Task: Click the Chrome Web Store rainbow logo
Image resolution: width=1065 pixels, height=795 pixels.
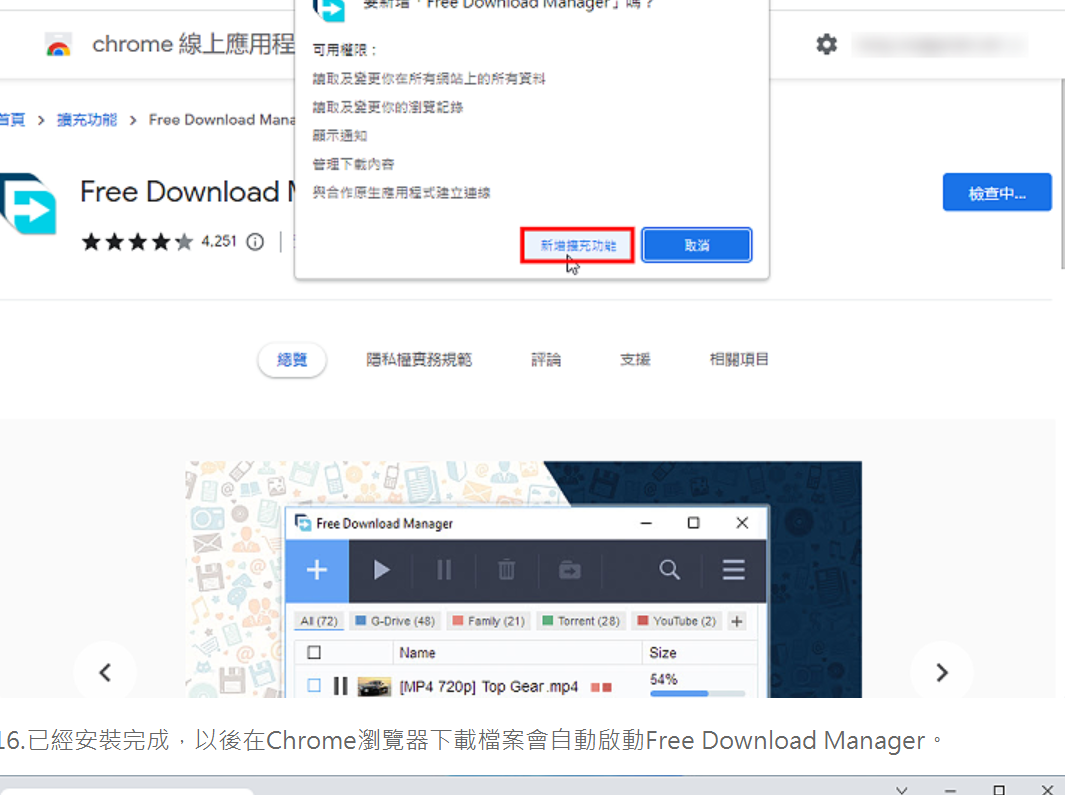Action: [58, 45]
